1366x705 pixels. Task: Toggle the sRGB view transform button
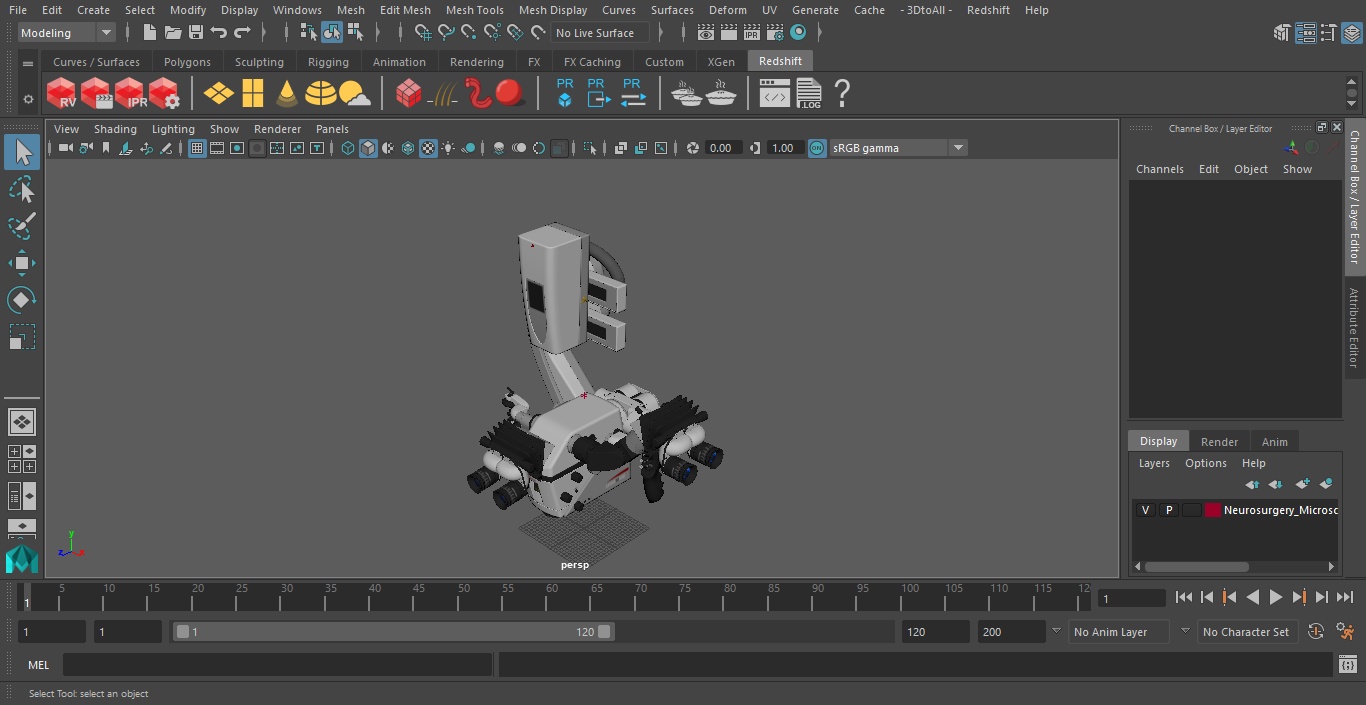pyautogui.click(x=817, y=148)
